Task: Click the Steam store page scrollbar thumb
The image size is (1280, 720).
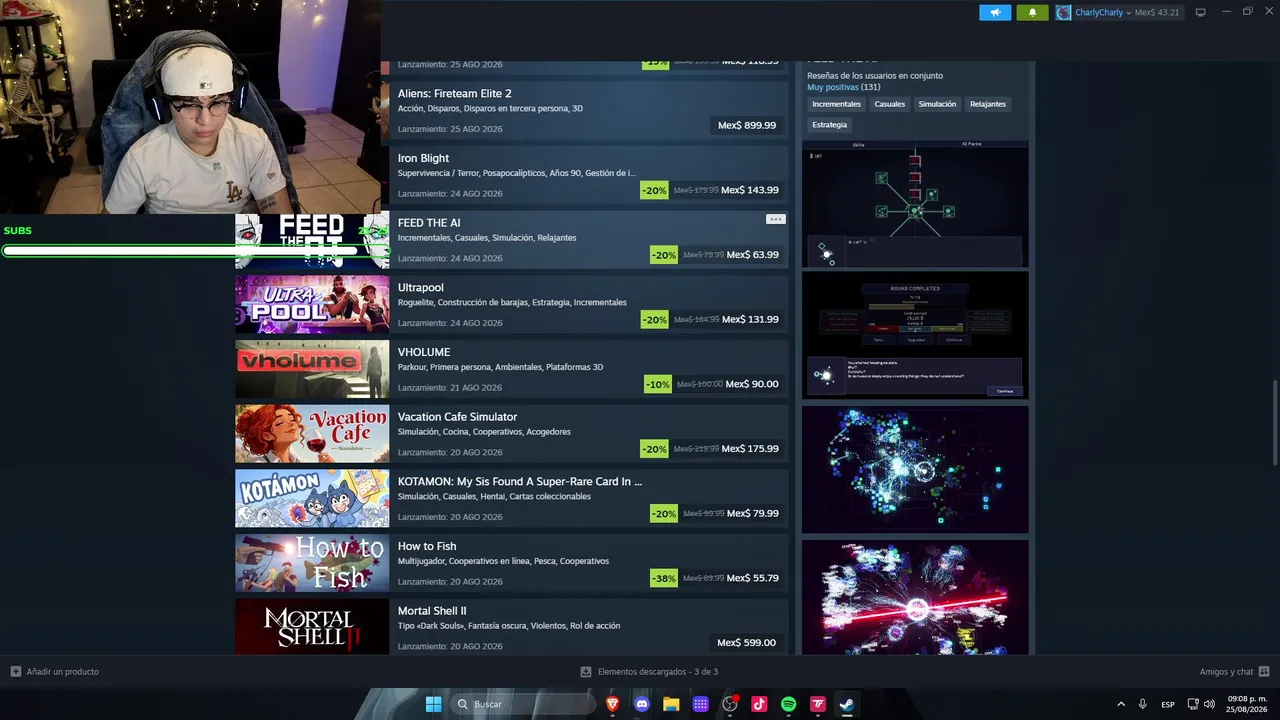Action: point(1274,423)
